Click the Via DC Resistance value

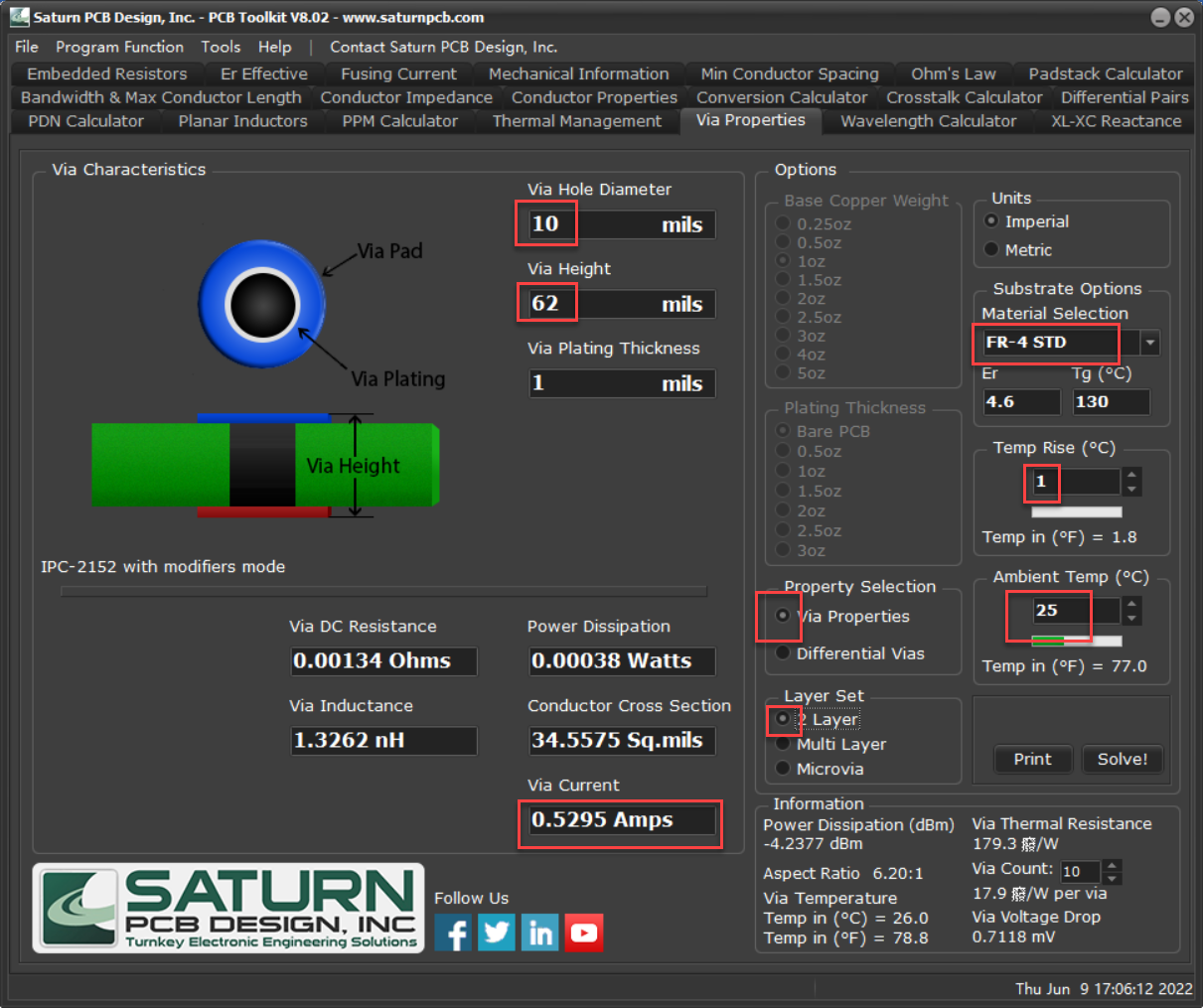[383, 661]
